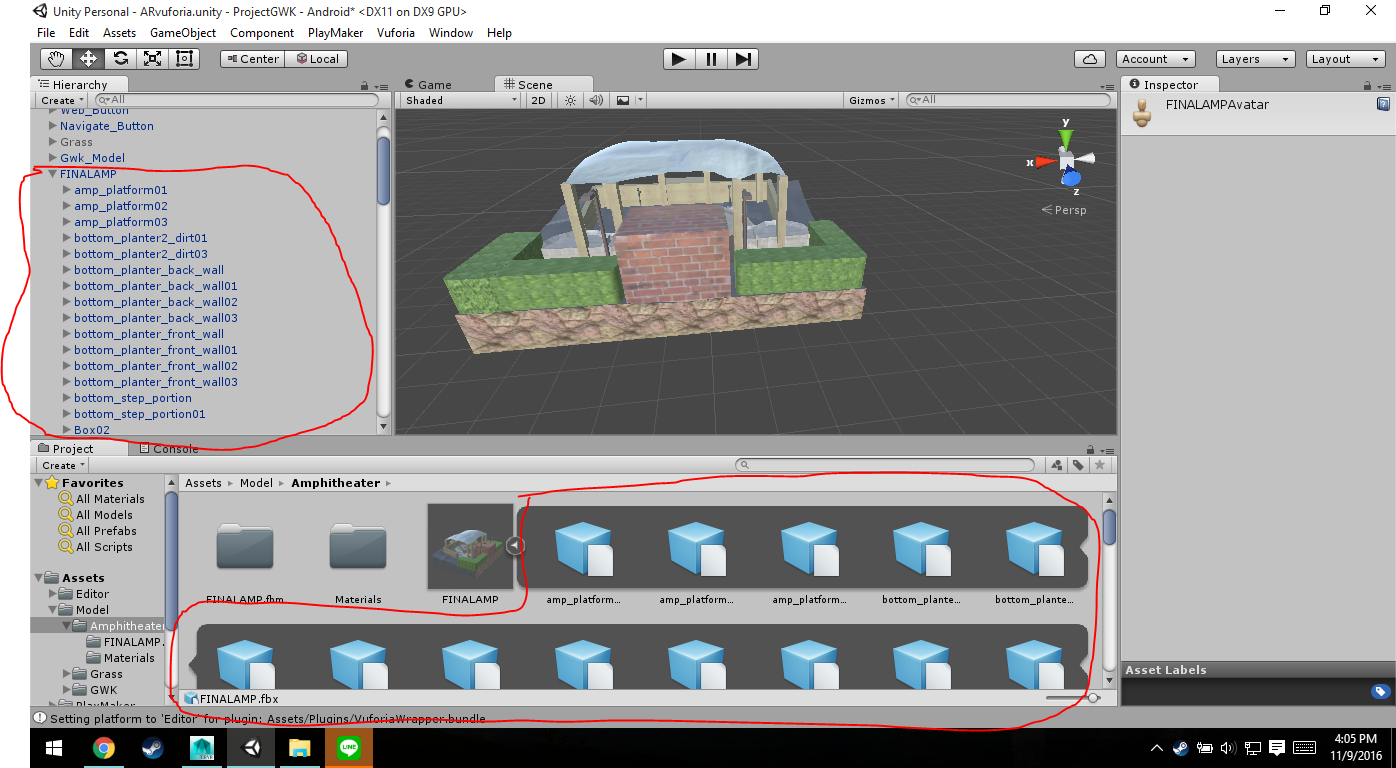
Task: Open File Explorer from the taskbar
Action: coord(300,747)
